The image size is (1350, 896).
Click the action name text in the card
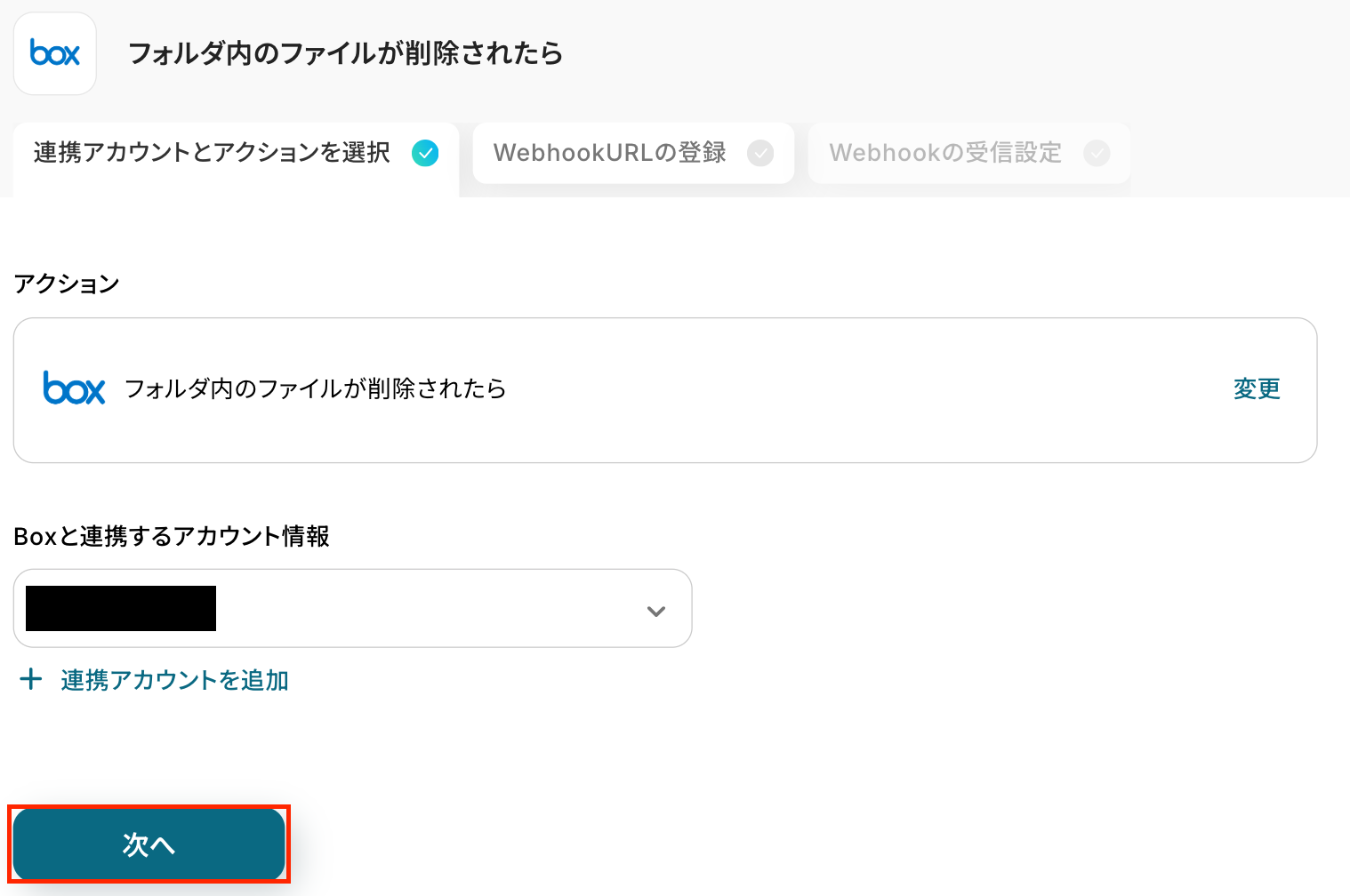point(315,388)
